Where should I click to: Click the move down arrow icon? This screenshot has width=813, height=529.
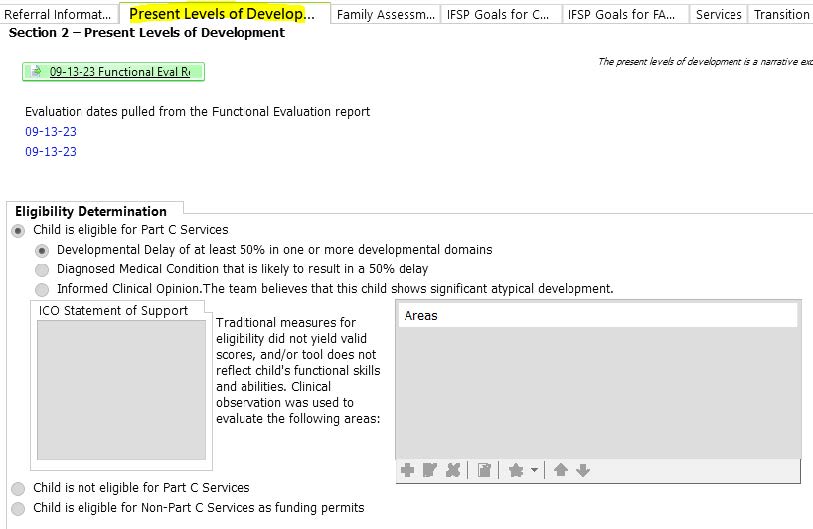pos(583,470)
